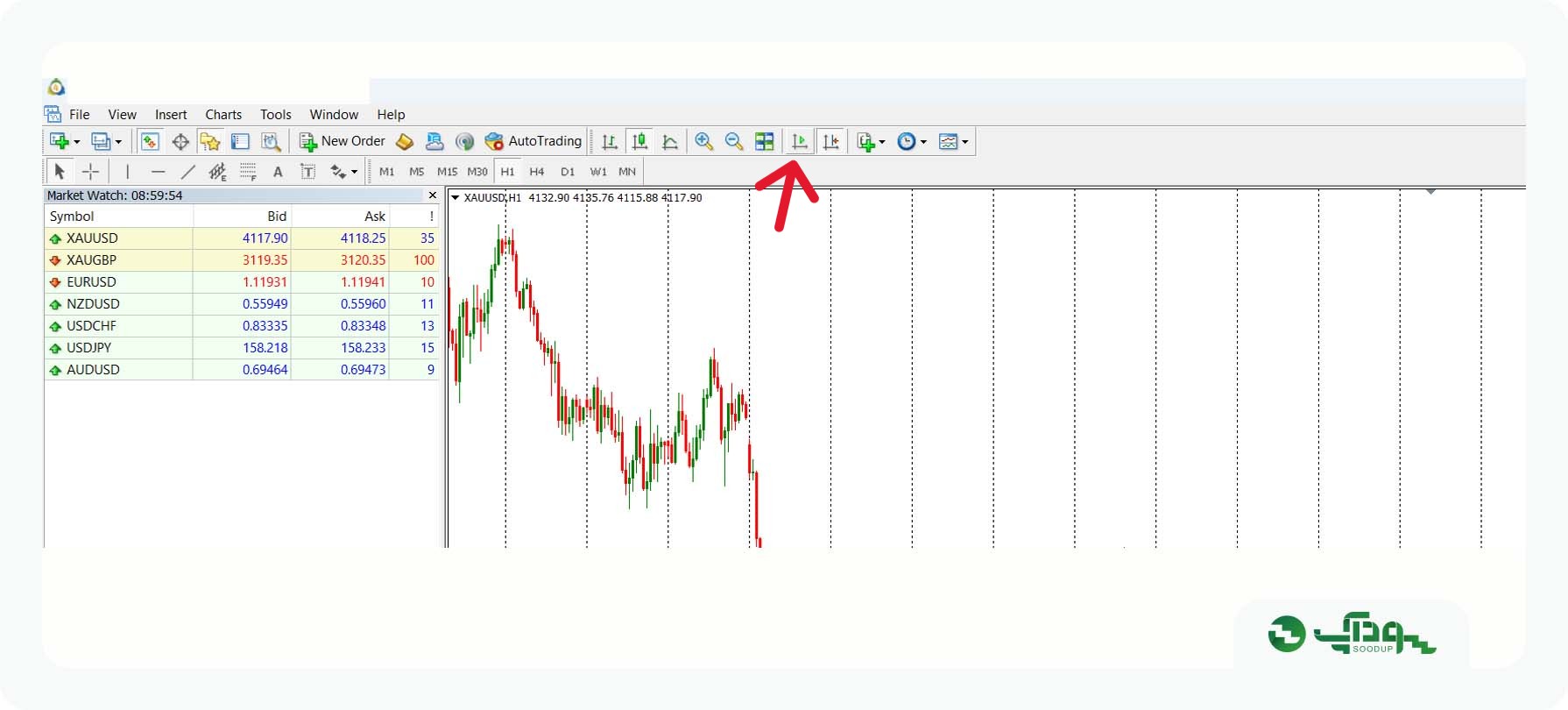Click the New Order button
This screenshot has height=710, width=1568.
343,141
